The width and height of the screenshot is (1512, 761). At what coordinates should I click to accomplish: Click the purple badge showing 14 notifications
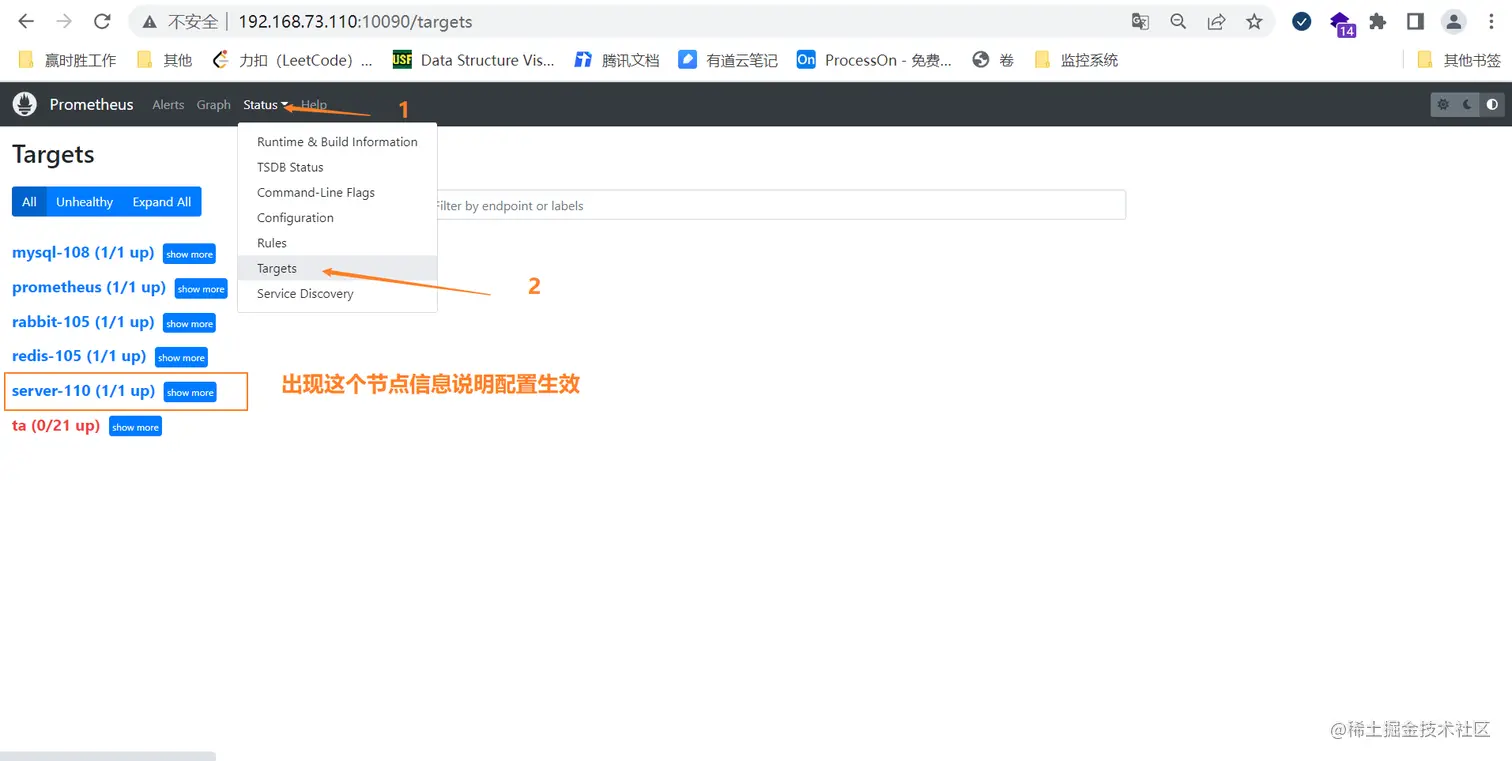(x=1339, y=21)
